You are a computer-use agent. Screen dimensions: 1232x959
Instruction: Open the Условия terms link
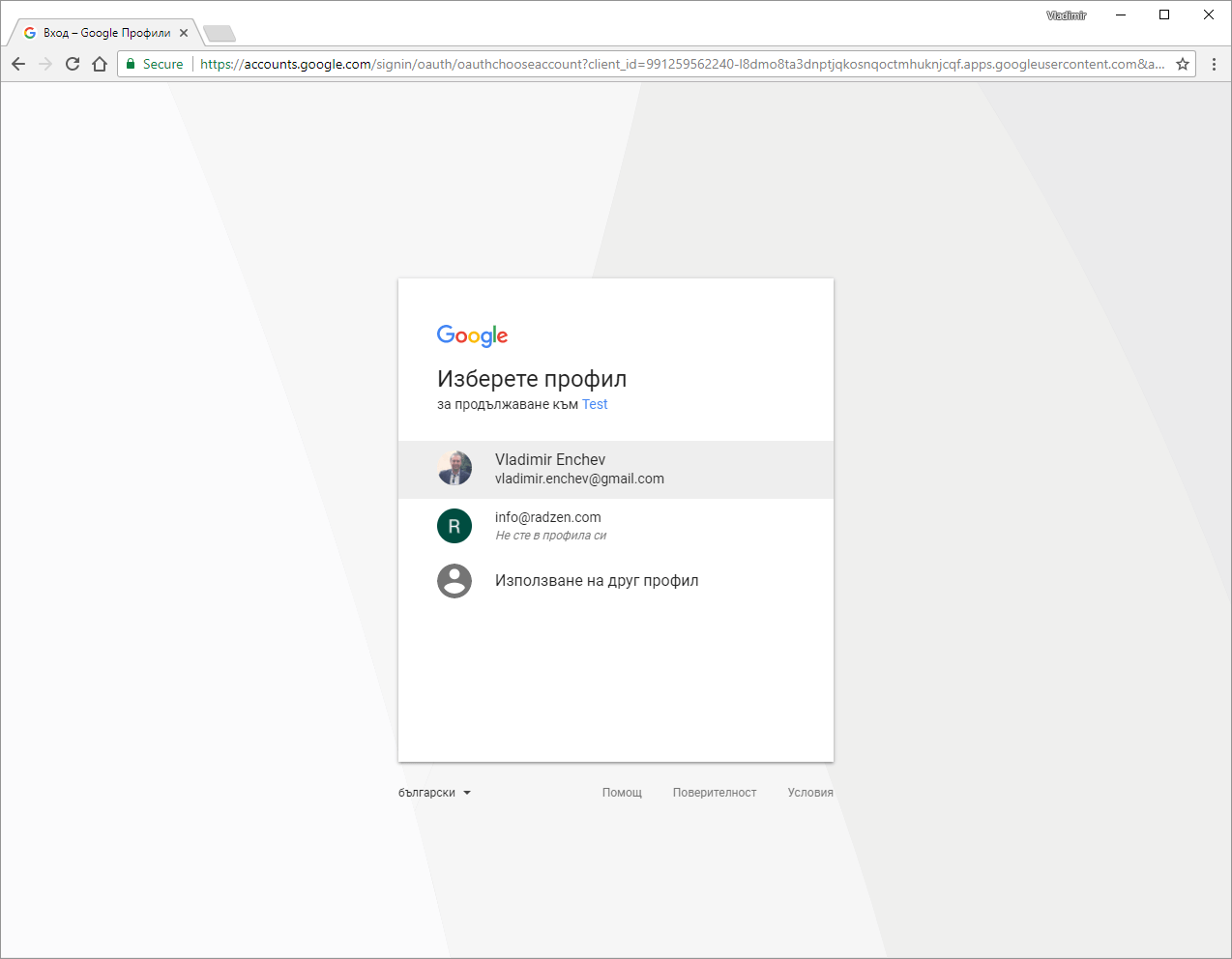point(810,793)
